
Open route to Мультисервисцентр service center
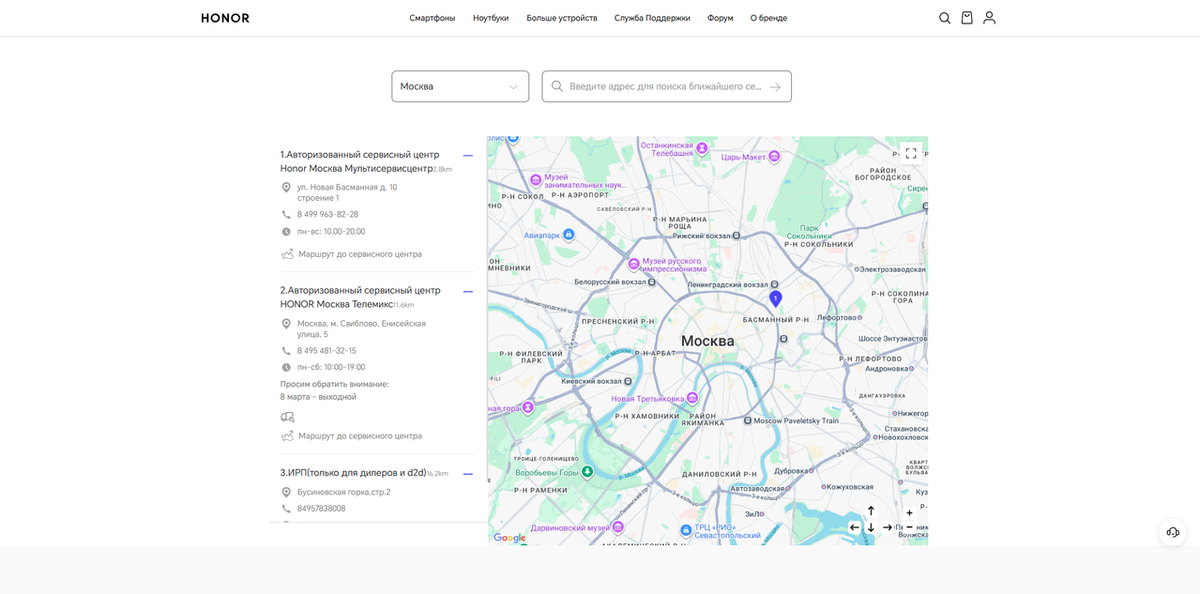[x=360, y=254]
